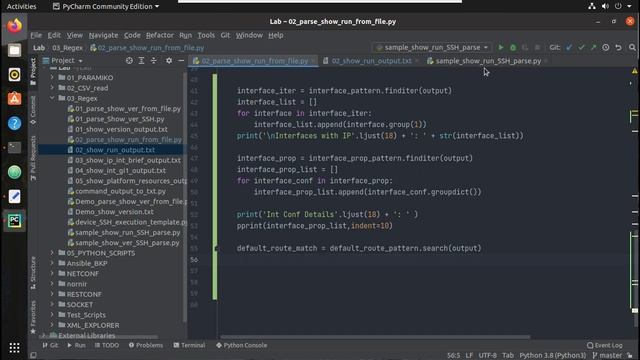
Task: Place cursor on empty line 56
Action: (422, 260)
